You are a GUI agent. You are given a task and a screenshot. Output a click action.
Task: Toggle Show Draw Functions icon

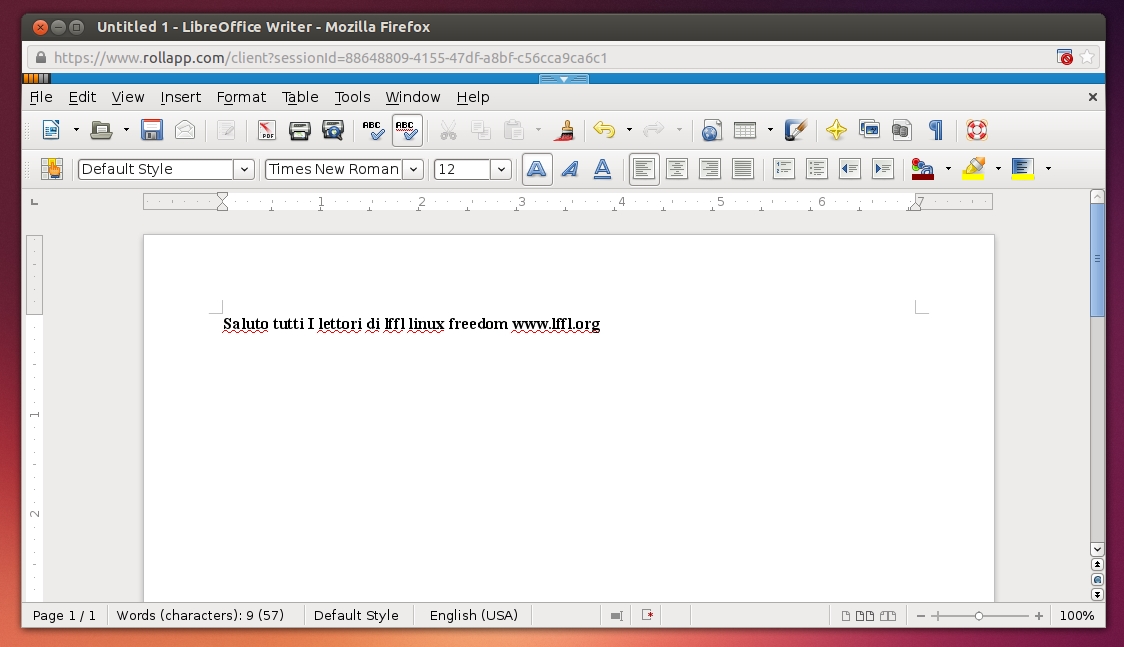pyautogui.click(x=796, y=130)
